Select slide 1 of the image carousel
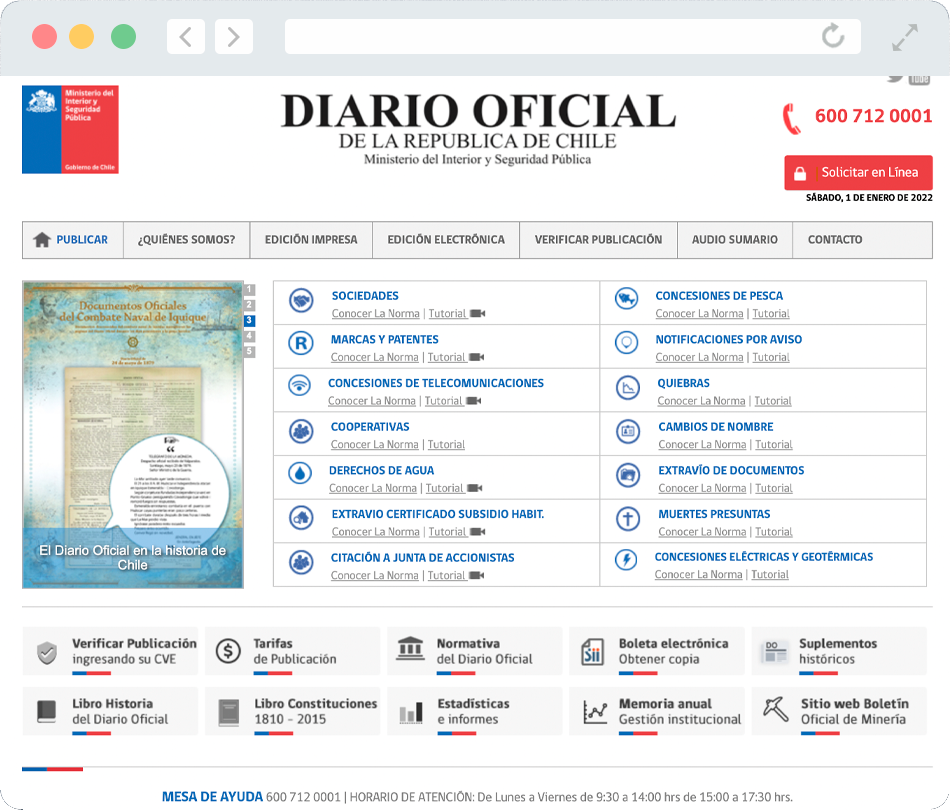 250,290
